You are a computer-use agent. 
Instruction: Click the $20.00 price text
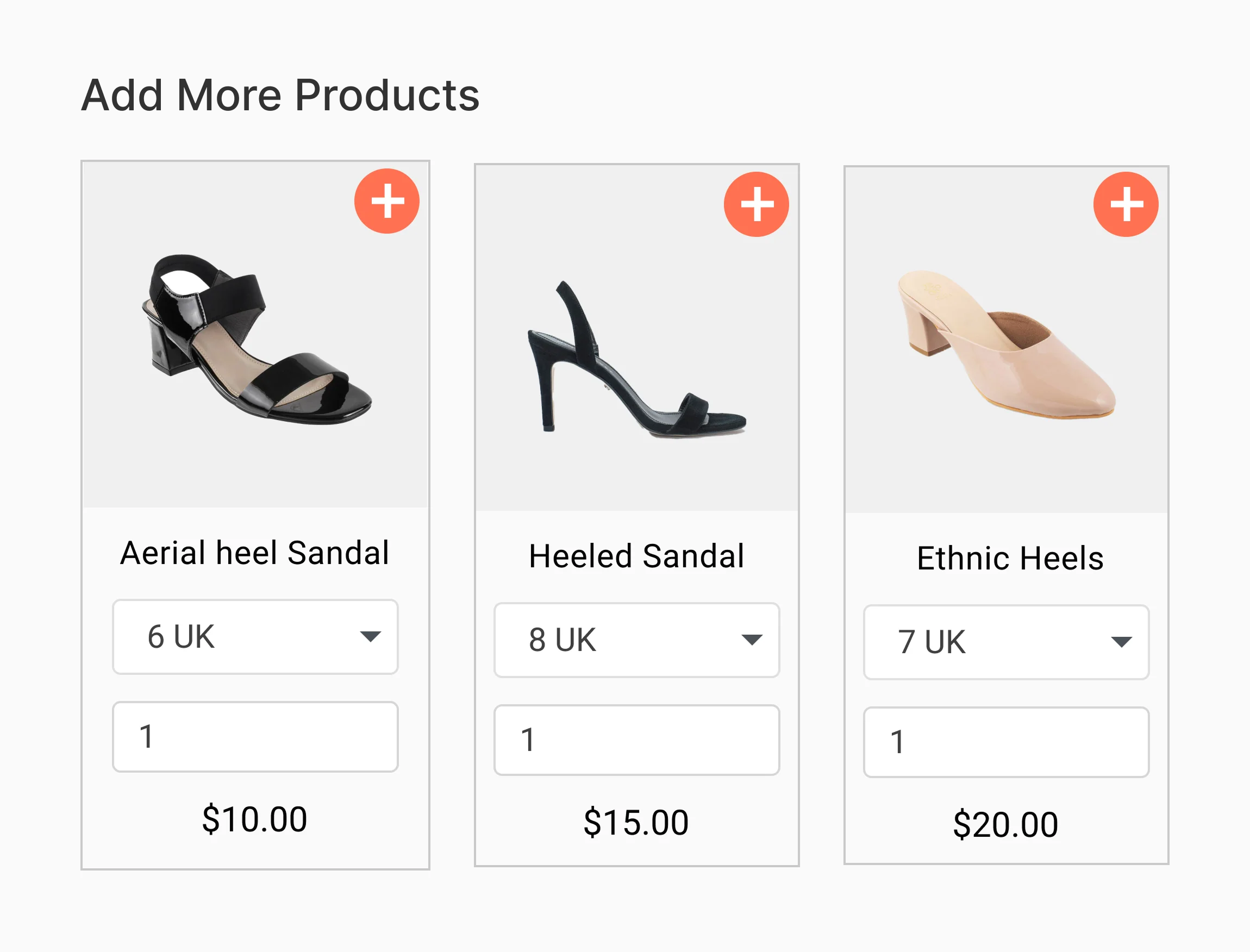point(1006,825)
